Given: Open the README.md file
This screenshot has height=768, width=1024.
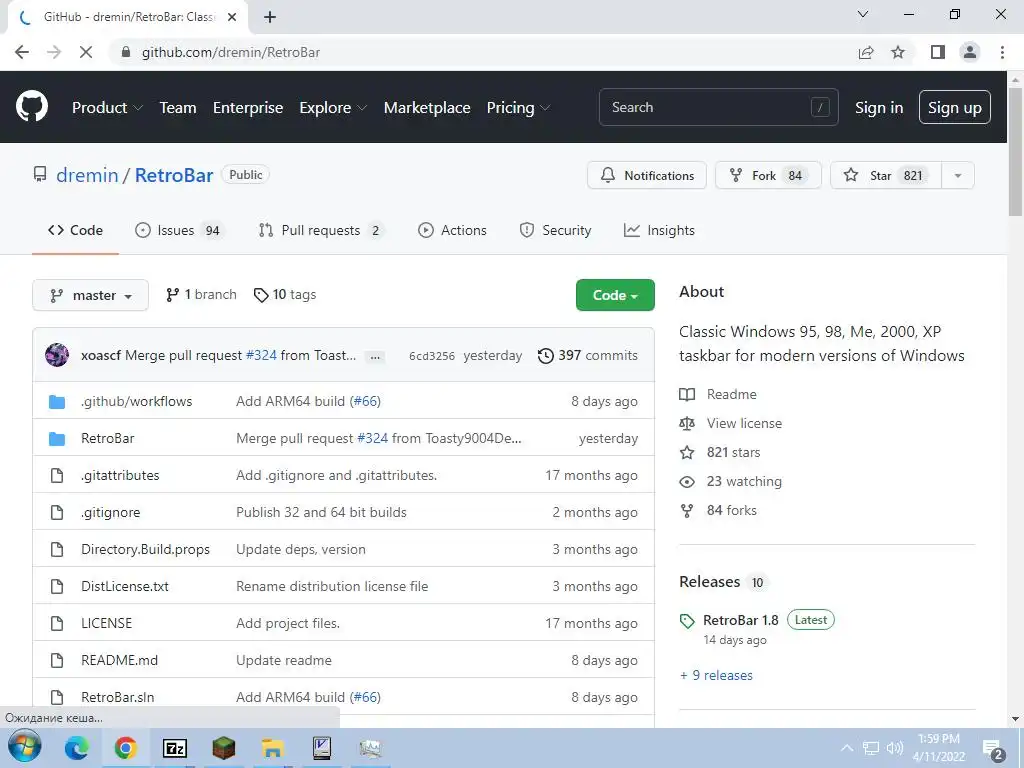Looking at the screenshot, I should pos(120,660).
